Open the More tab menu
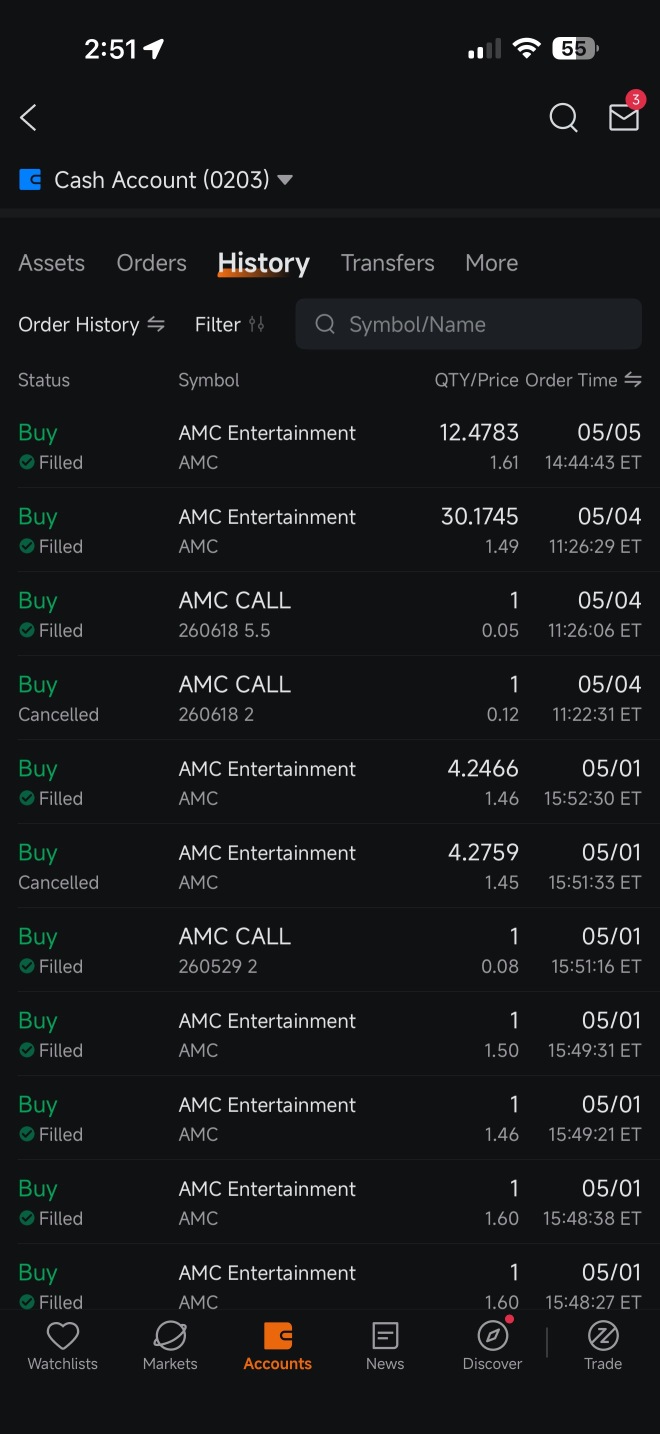 click(x=492, y=263)
